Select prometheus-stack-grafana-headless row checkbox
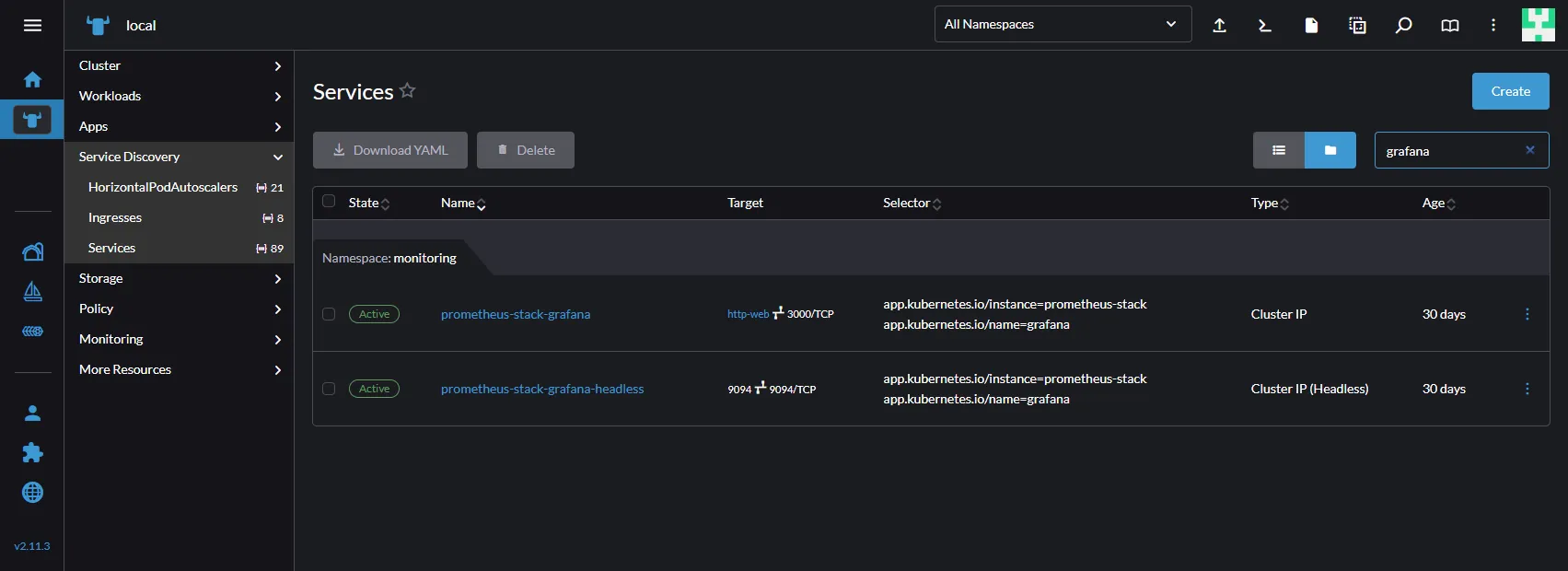 329,389
